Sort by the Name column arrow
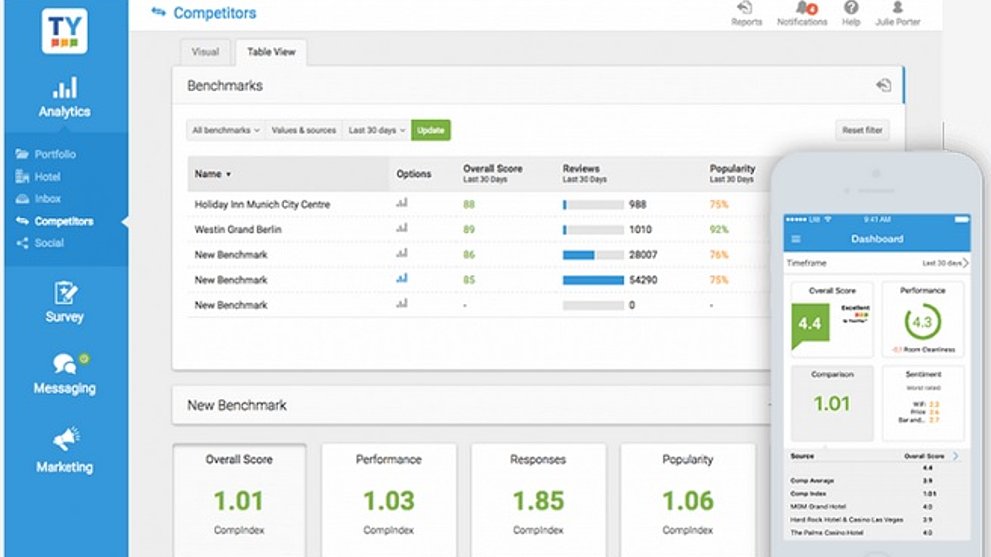The image size is (991, 557). [x=228, y=174]
